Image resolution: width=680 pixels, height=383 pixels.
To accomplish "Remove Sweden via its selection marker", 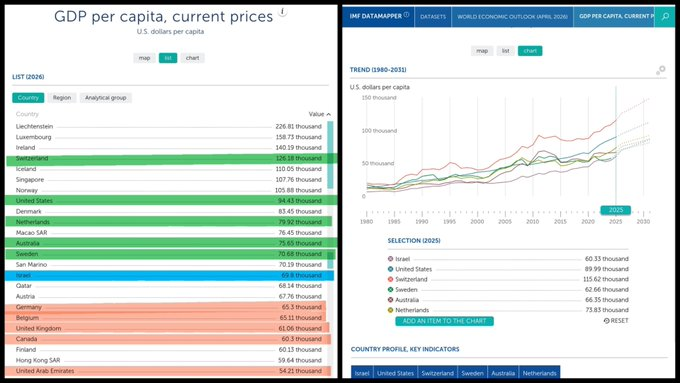I will [390, 290].
